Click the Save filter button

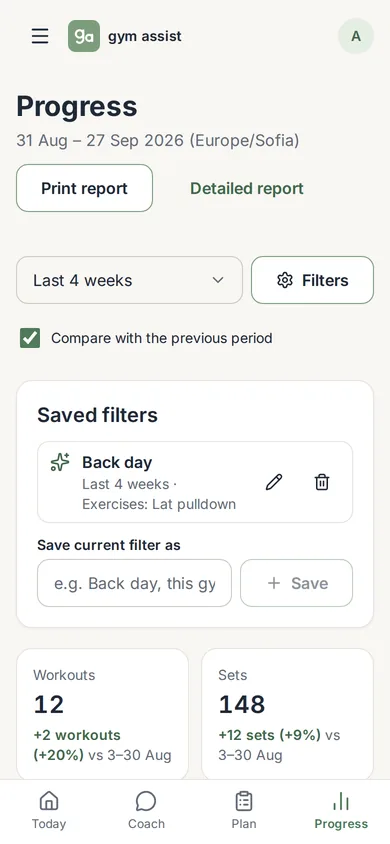tap(296, 583)
